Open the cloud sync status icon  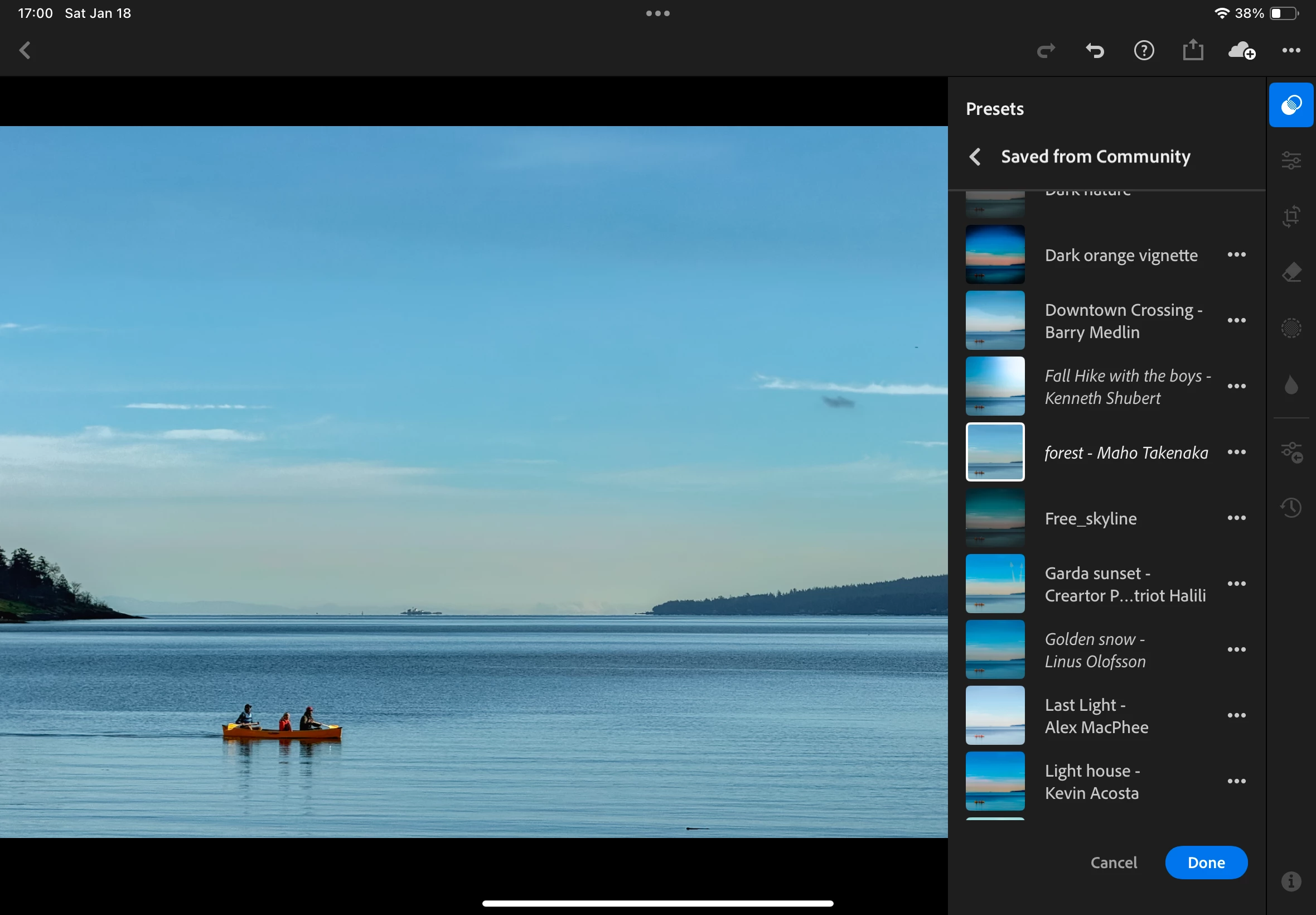(1241, 51)
